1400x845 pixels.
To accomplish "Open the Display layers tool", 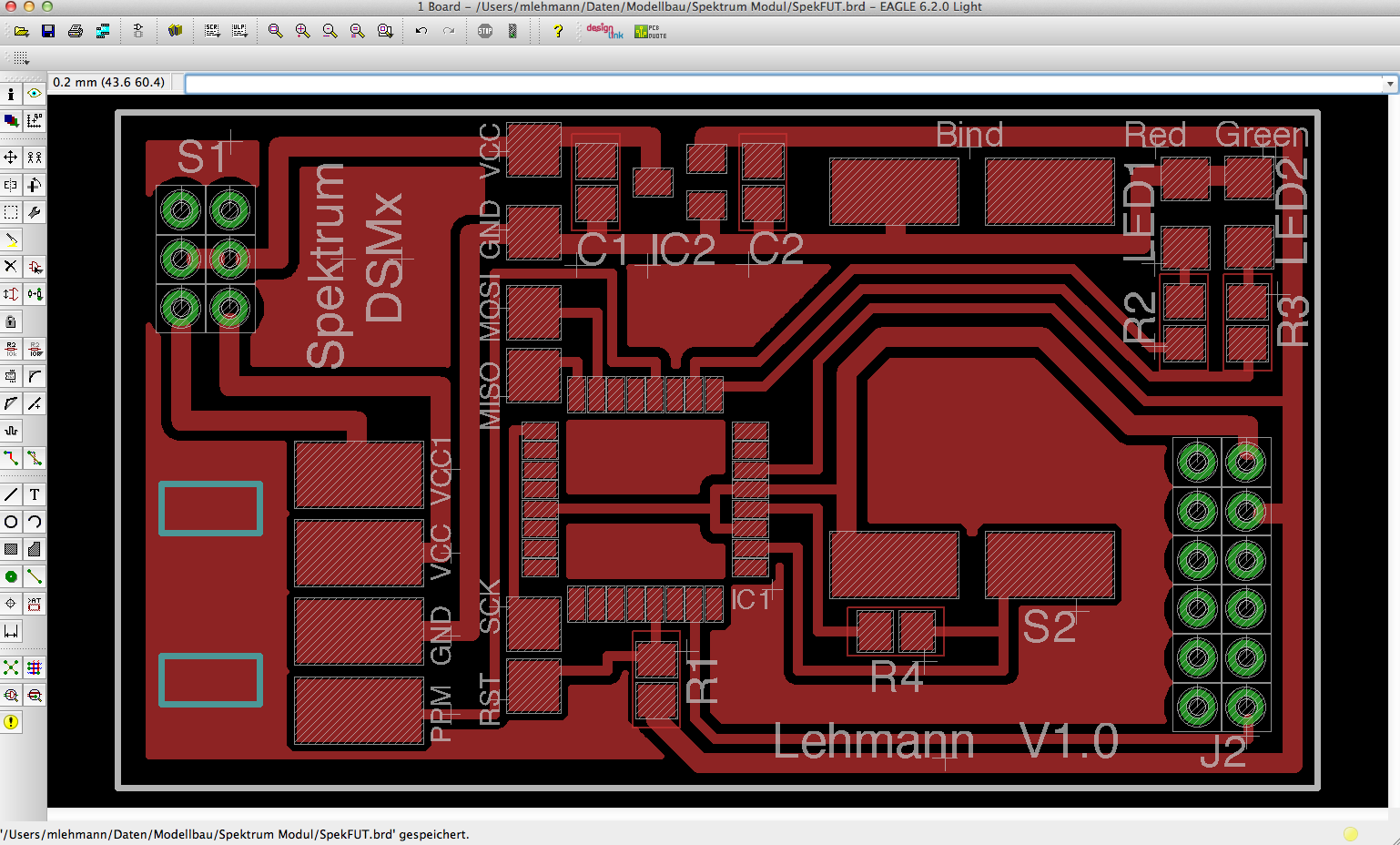I will (11, 120).
